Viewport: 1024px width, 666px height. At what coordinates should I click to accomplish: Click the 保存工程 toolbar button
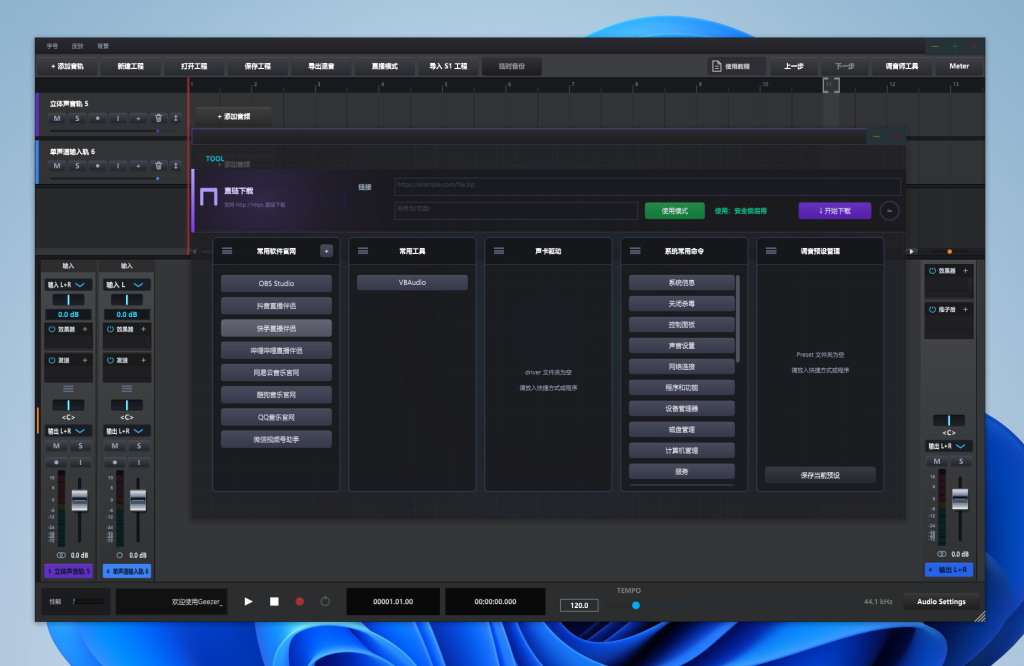(257, 66)
